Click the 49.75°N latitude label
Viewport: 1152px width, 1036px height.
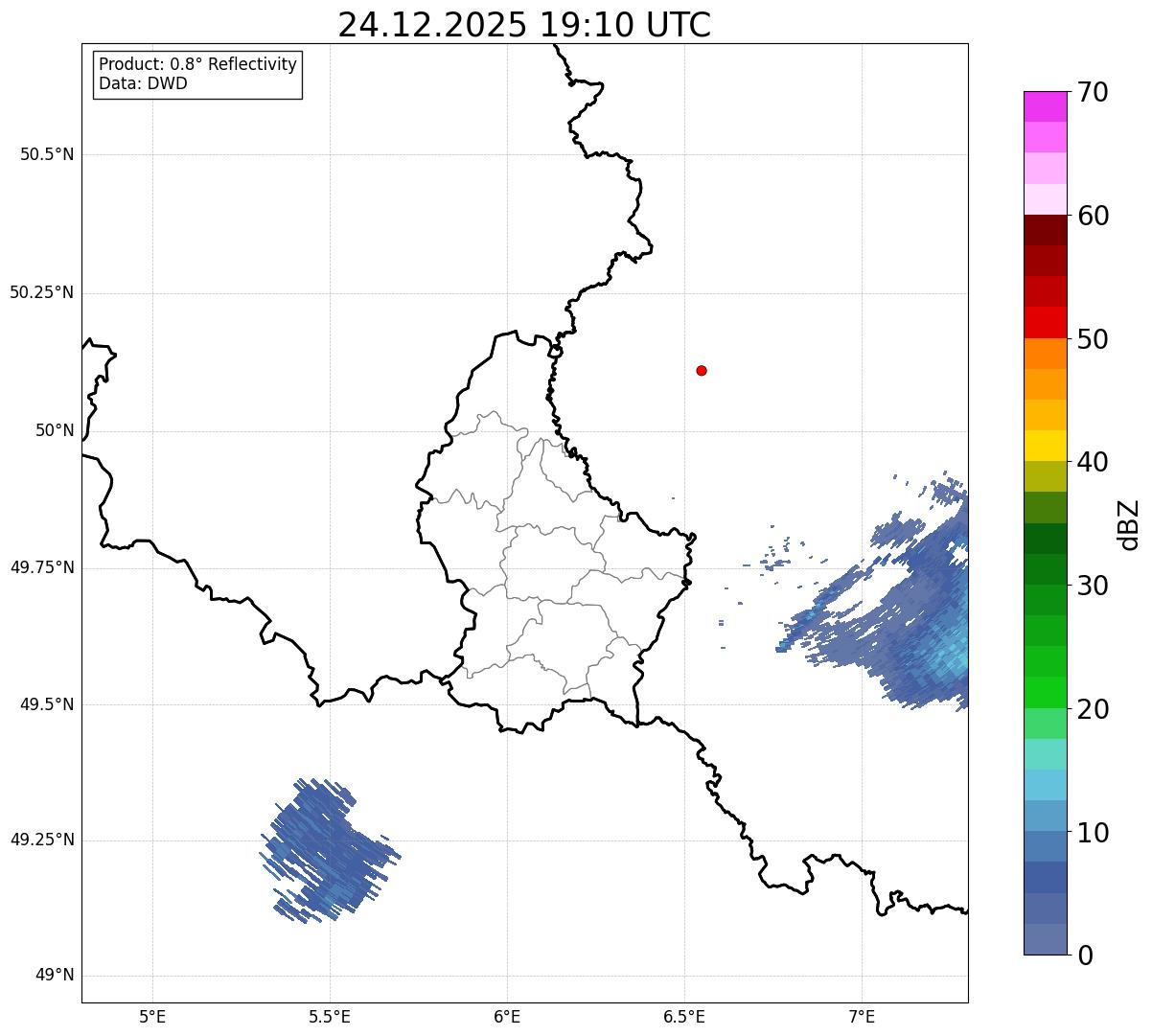(41, 567)
